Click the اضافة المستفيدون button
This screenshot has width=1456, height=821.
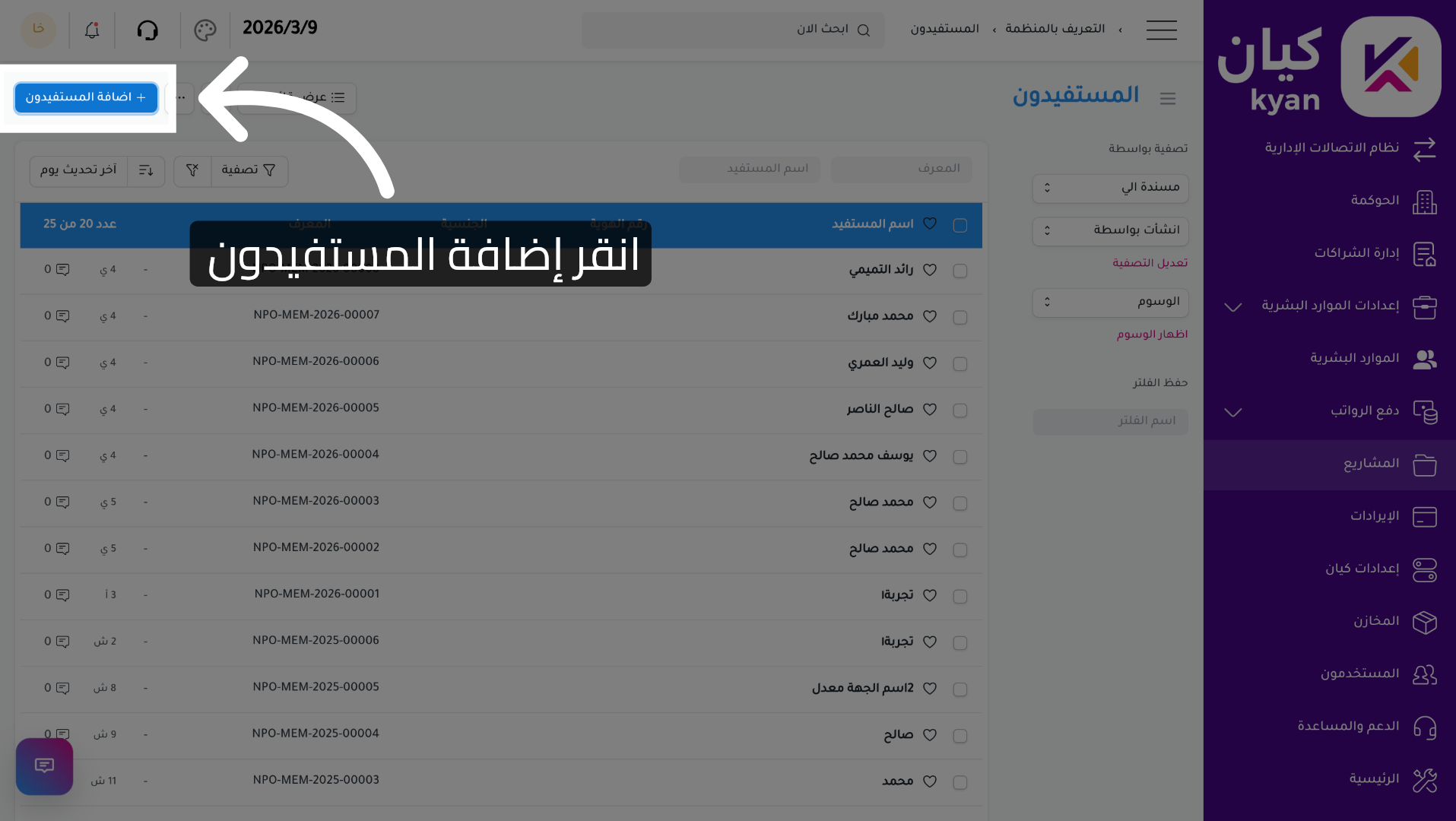tap(85, 98)
